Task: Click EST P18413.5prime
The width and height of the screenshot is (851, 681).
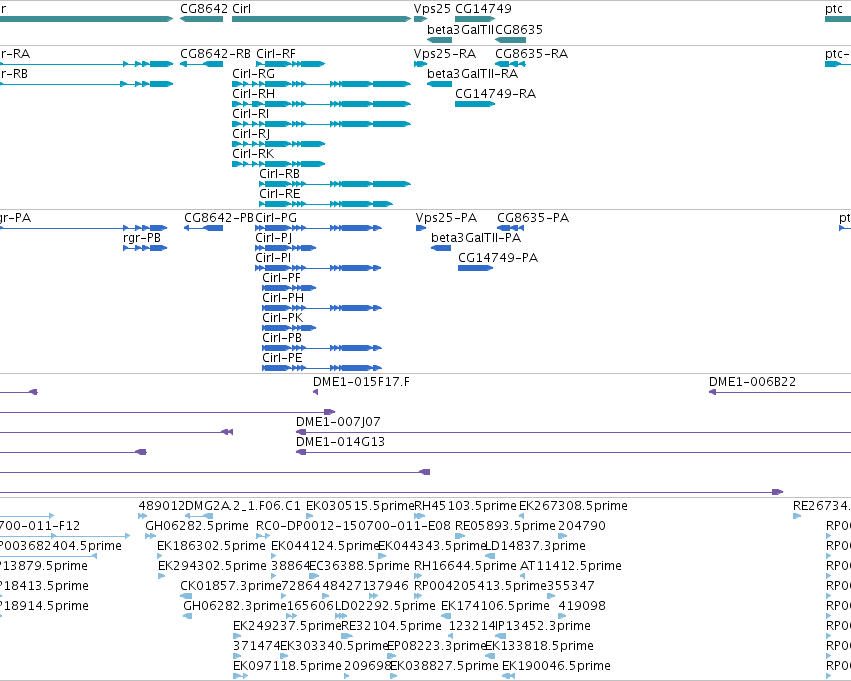Action: point(44,586)
